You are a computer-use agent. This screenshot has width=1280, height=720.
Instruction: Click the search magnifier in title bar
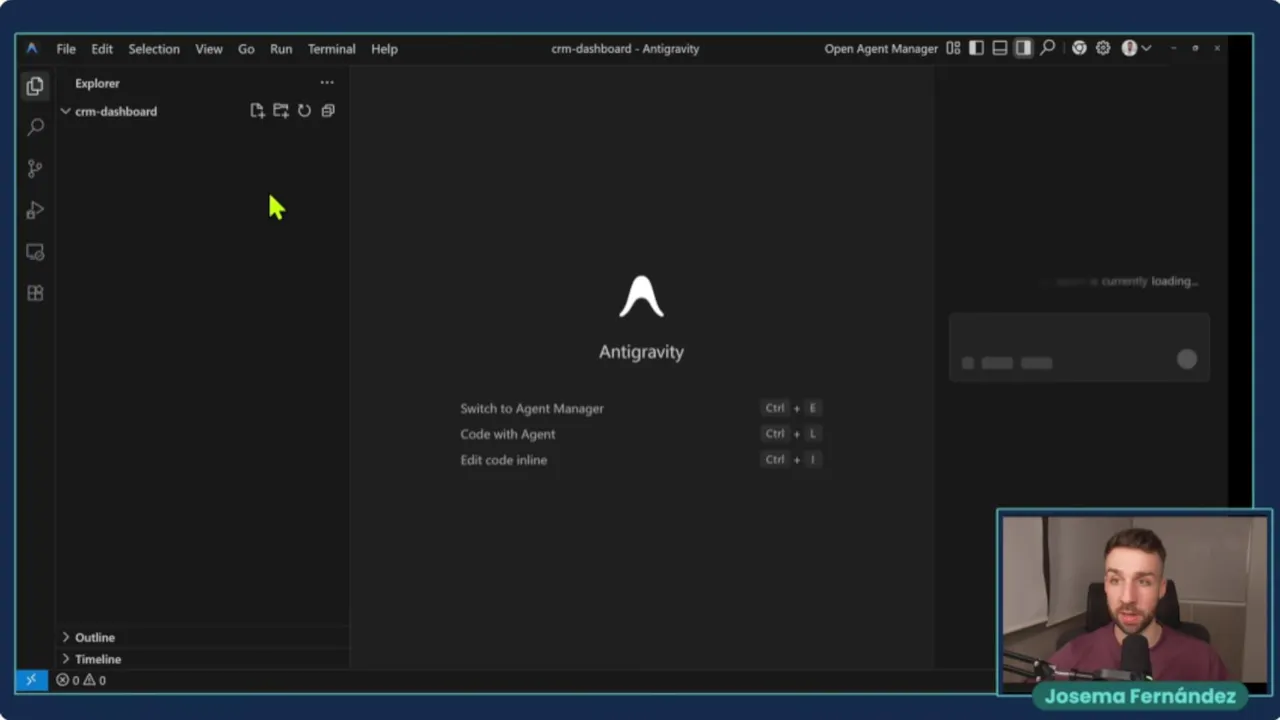tap(1047, 48)
